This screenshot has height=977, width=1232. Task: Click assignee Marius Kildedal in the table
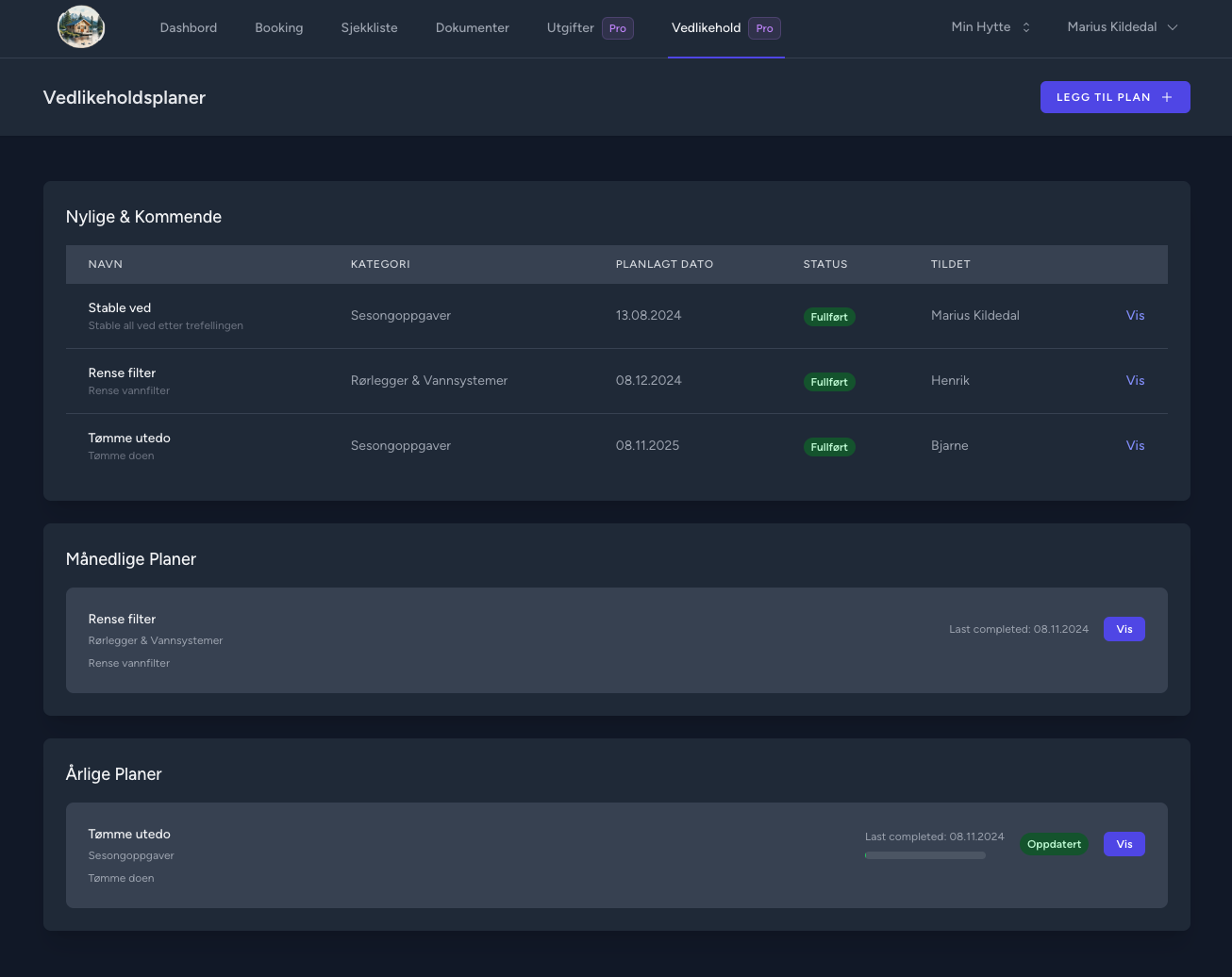point(974,316)
